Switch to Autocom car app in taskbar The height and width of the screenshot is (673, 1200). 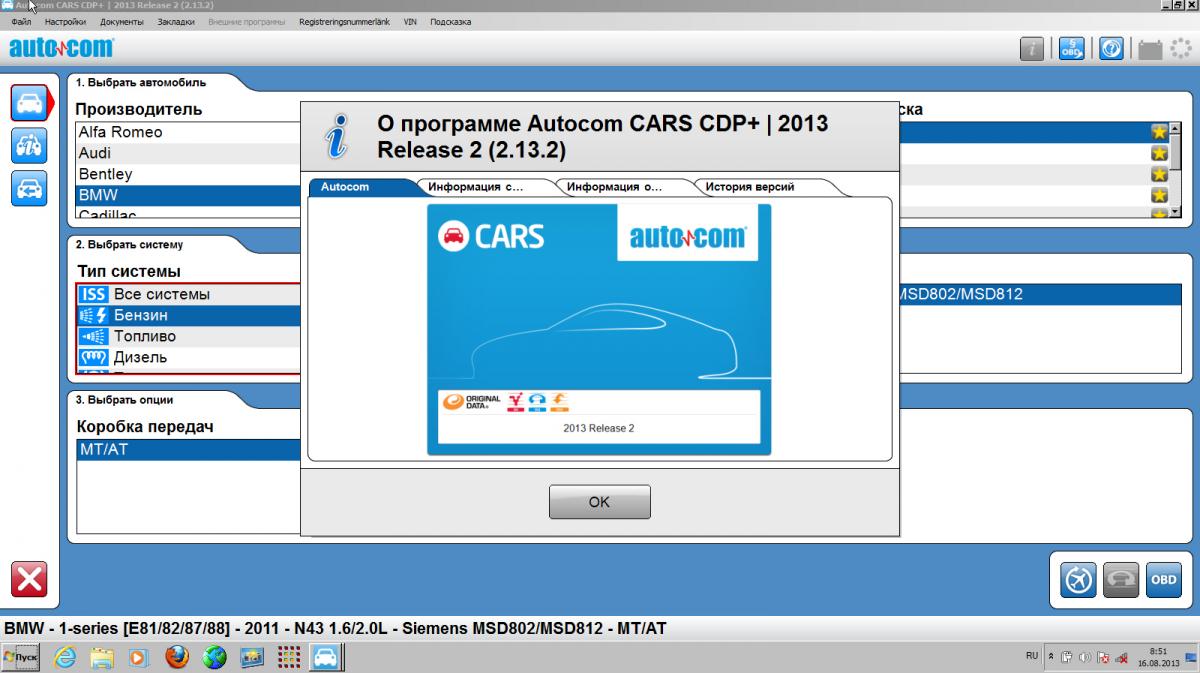coord(325,657)
